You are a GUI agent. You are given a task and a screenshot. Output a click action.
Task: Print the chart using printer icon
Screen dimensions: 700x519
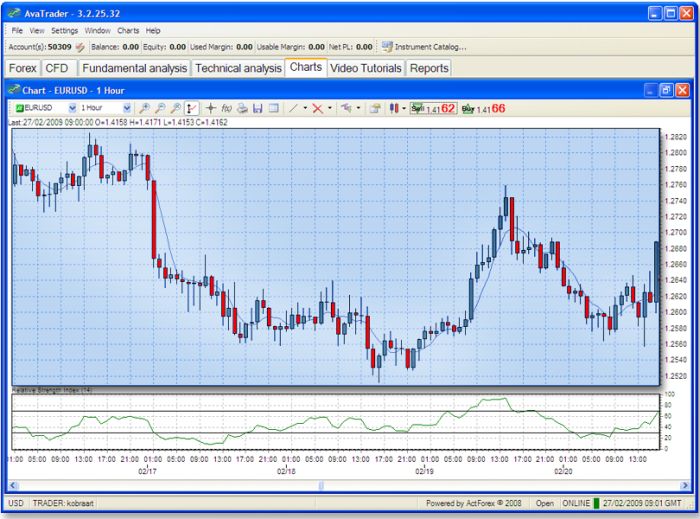click(242, 108)
